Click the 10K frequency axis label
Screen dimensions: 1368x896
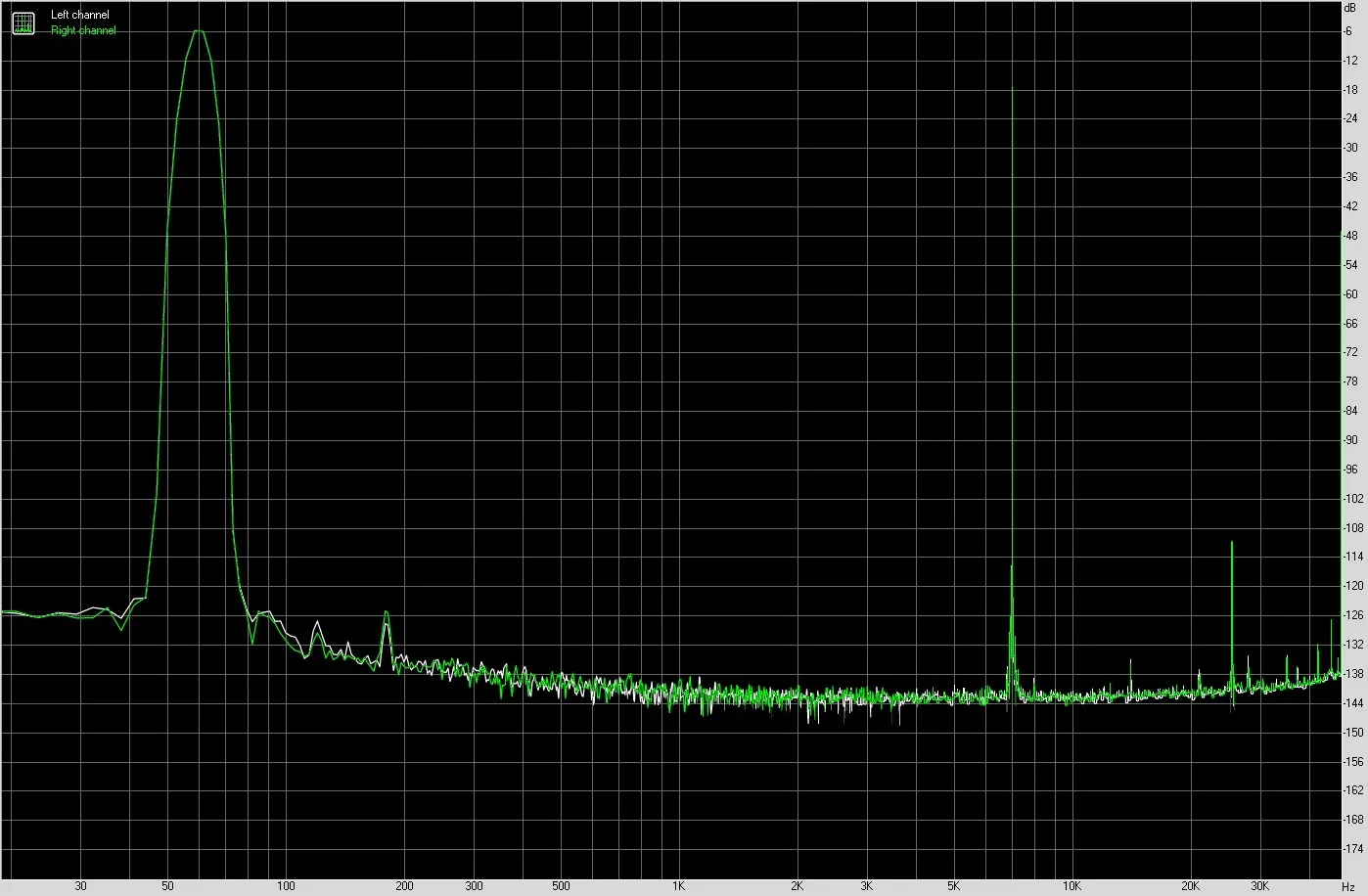coord(1072,887)
